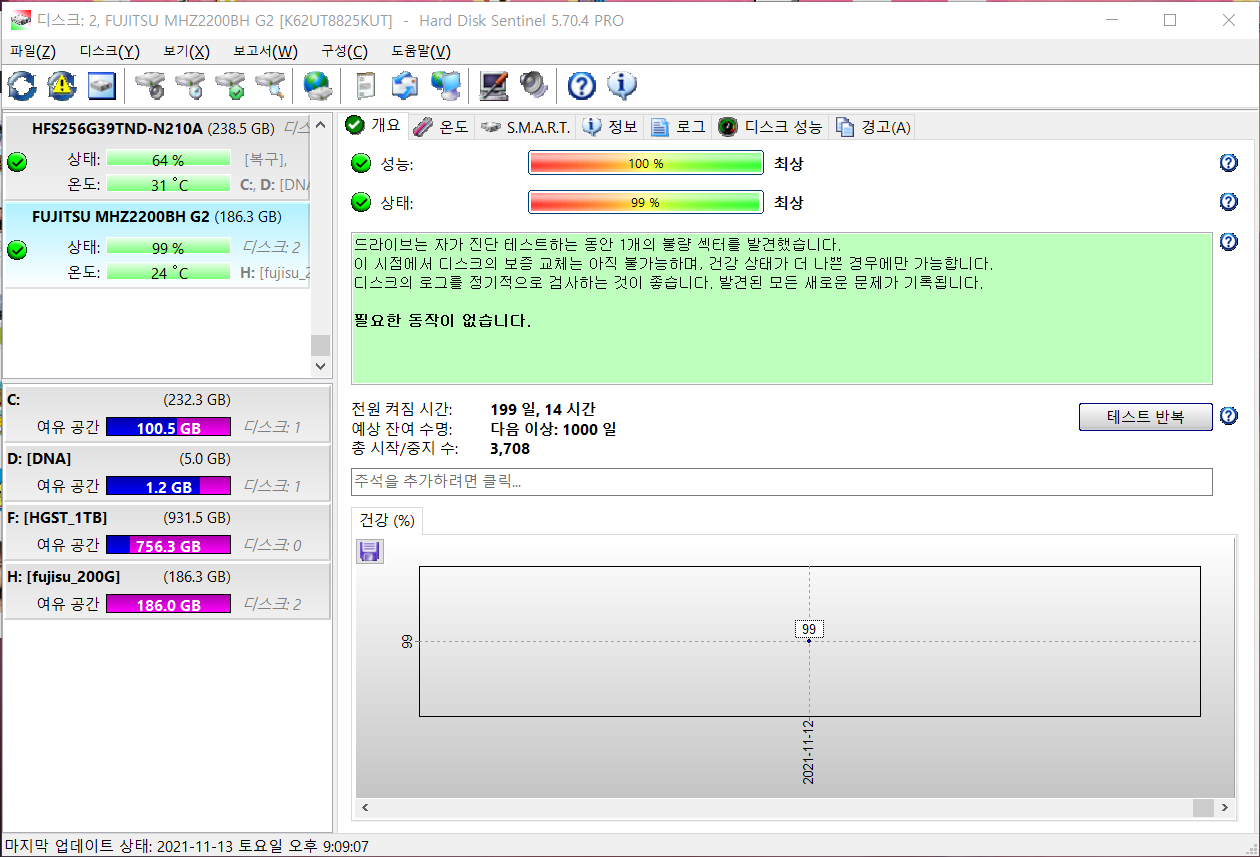This screenshot has width=1260, height=857.
Task: Click the floppy save icon on health chart
Action: [370, 551]
